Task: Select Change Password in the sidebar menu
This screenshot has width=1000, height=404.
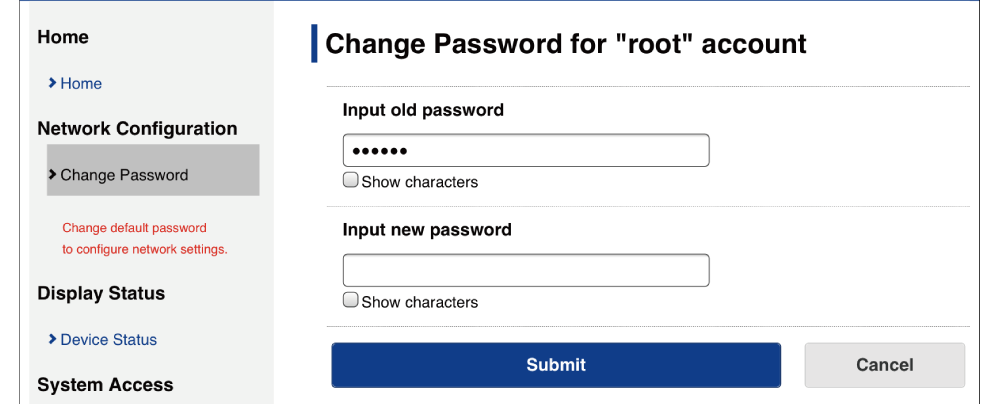Action: click(x=124, y=175)
